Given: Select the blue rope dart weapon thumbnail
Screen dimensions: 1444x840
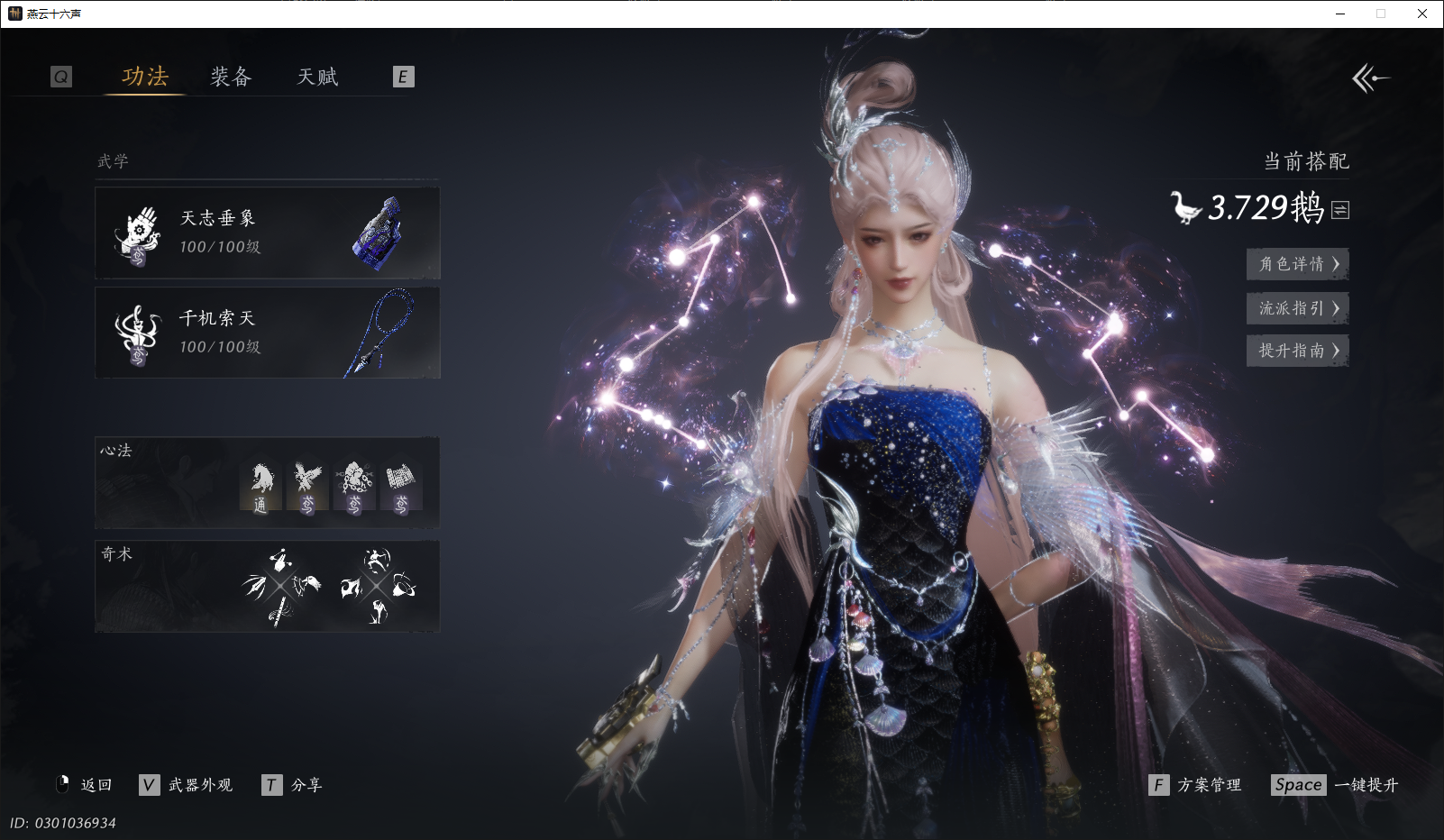Looking at the screenshot, I should pos(380,332).
